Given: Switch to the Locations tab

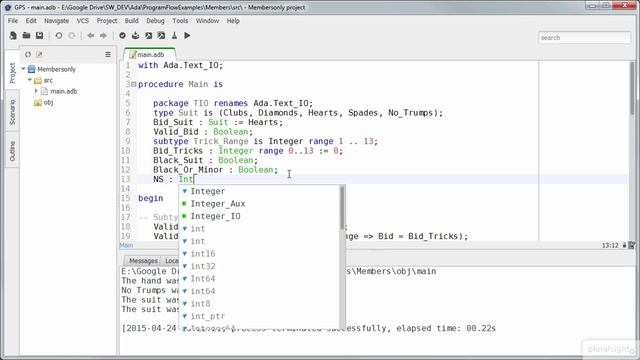Looking at the screenshot, I should (171, 260).
